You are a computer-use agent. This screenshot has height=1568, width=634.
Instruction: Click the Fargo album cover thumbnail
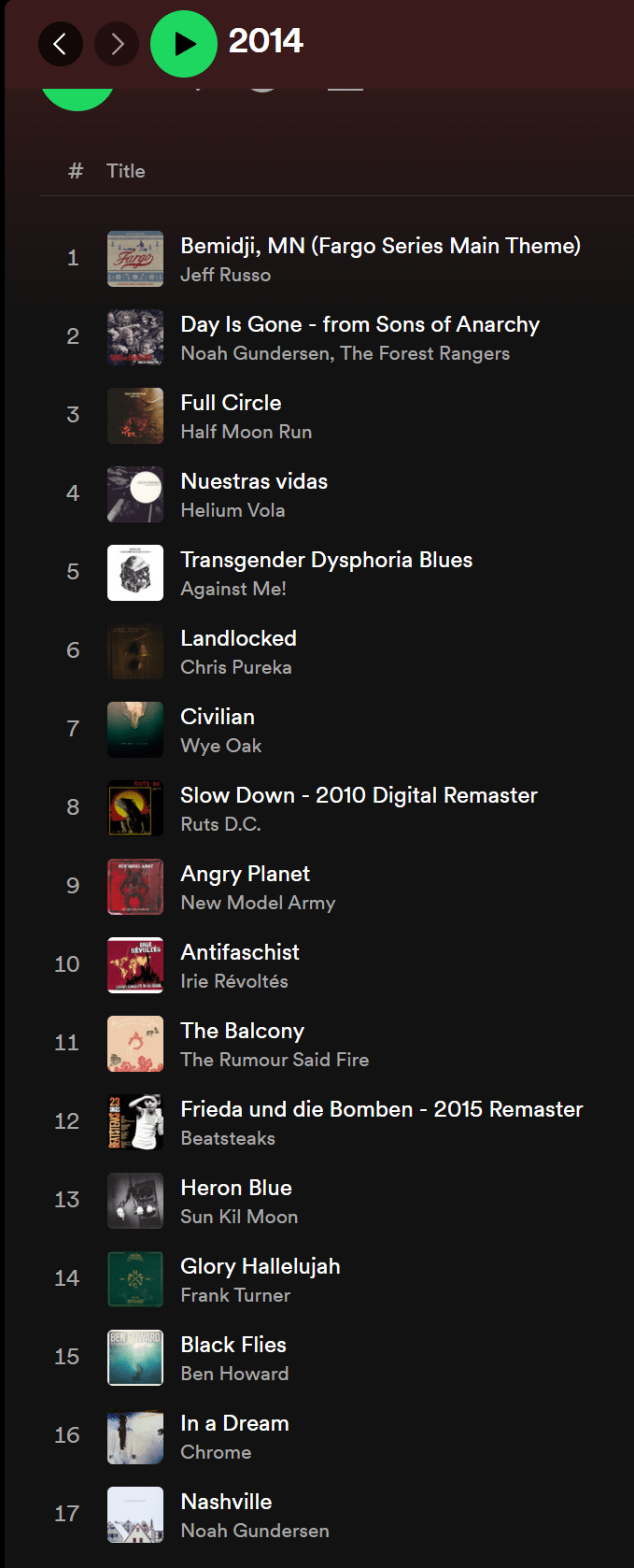[135, 259]
